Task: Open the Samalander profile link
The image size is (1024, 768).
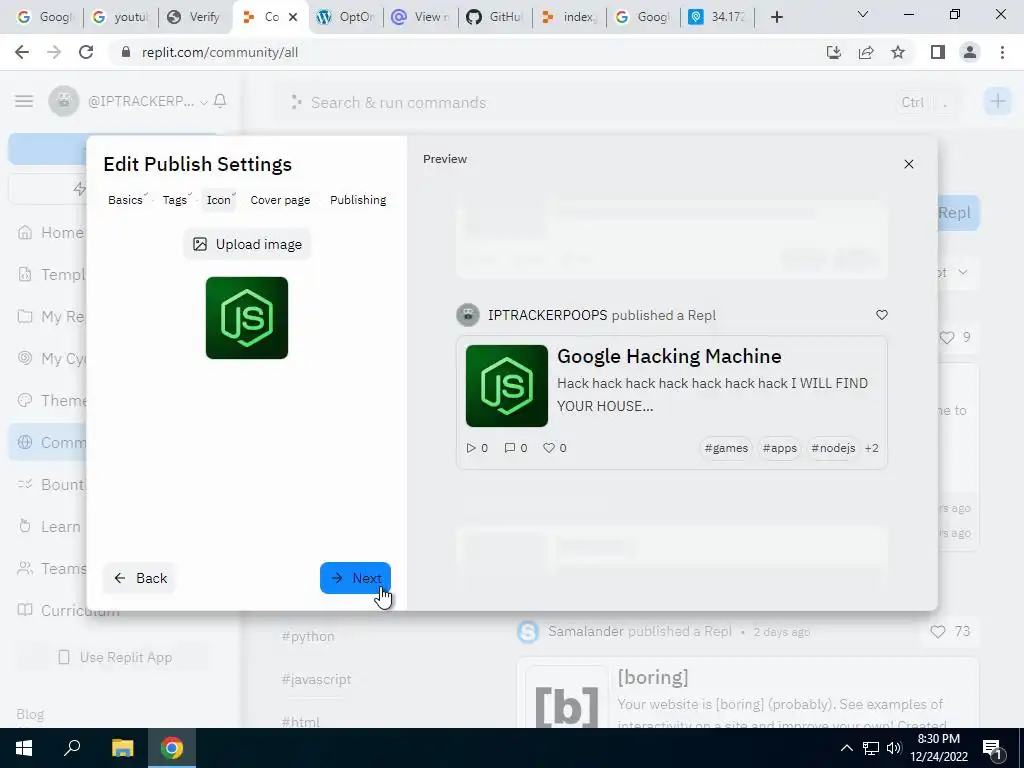Action: pos(586,632)
